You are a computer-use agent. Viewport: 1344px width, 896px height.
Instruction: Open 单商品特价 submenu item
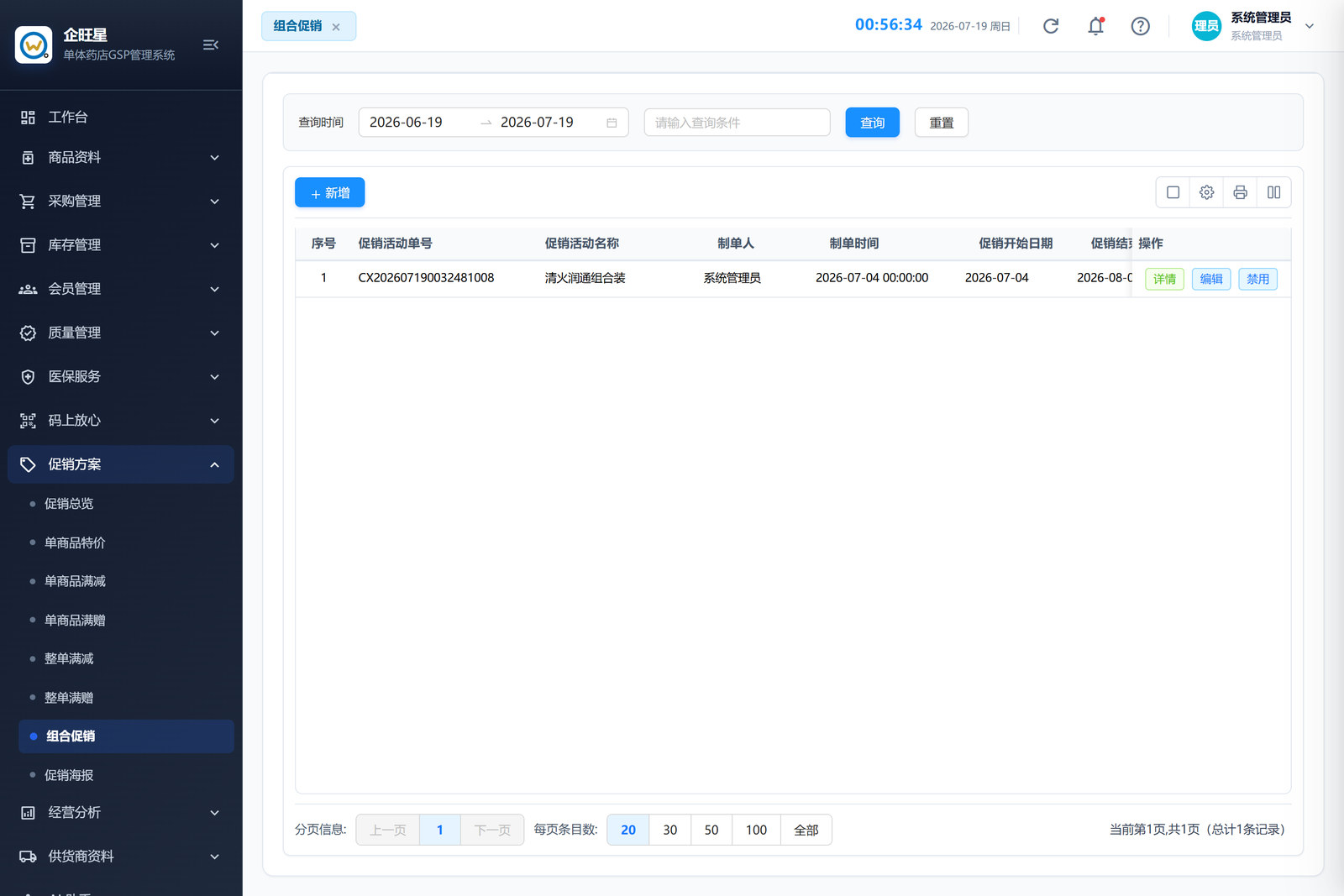pyautogui.click(x=126, y=542)
